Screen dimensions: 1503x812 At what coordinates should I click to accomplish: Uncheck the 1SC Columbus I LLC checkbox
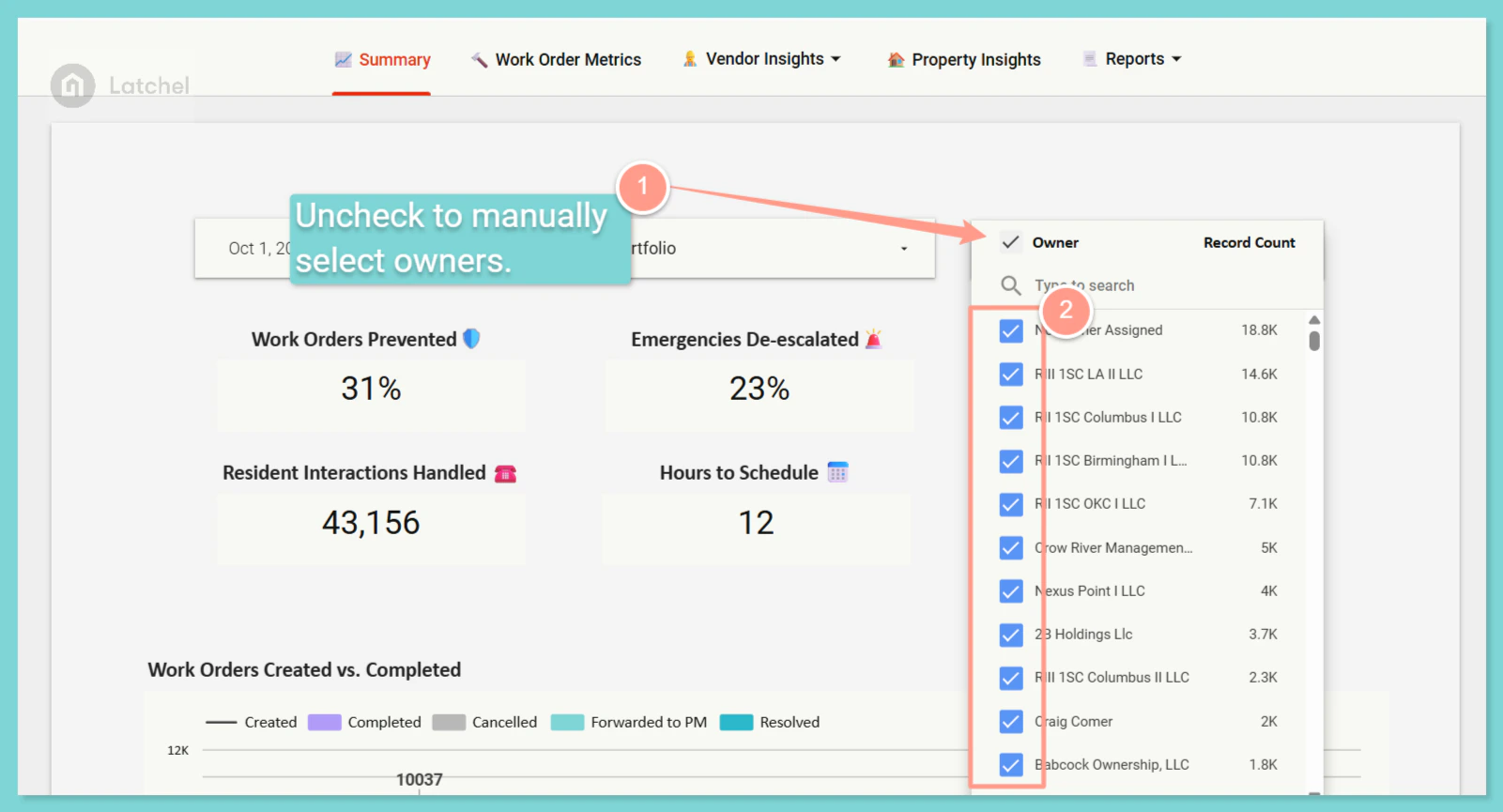click(x=1011, y=417)
